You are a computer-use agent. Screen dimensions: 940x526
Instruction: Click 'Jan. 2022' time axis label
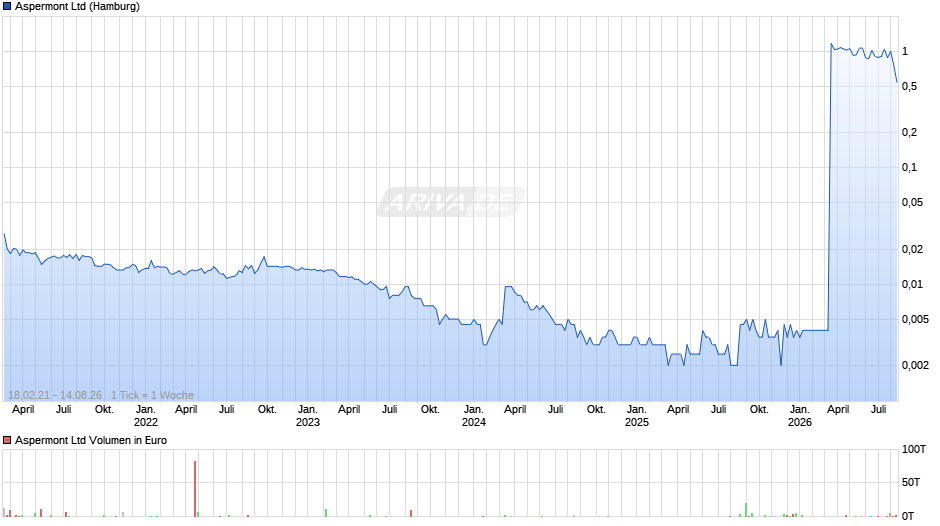(x=146, y=416)
